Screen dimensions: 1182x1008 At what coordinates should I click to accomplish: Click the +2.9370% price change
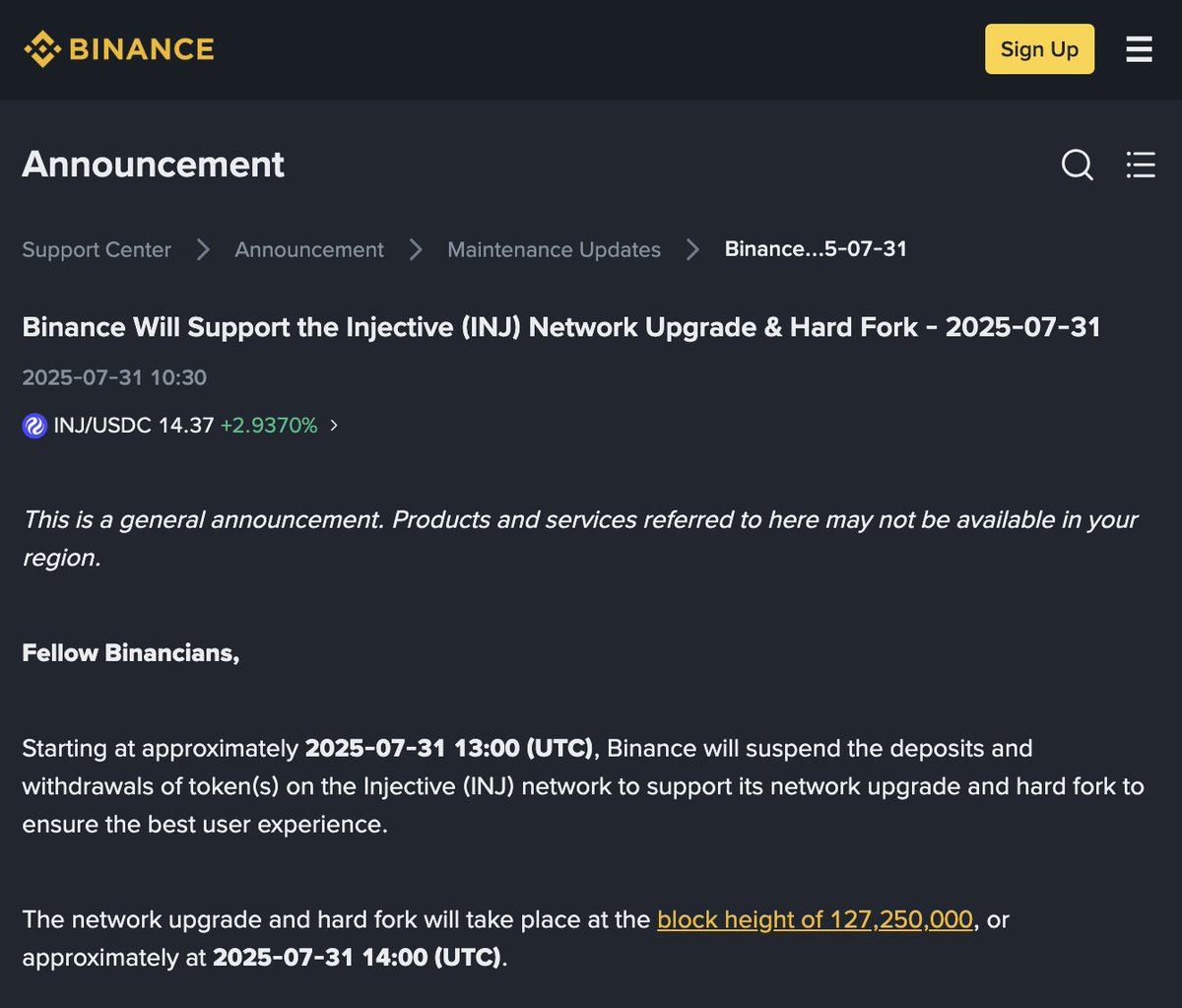[269, 426]
